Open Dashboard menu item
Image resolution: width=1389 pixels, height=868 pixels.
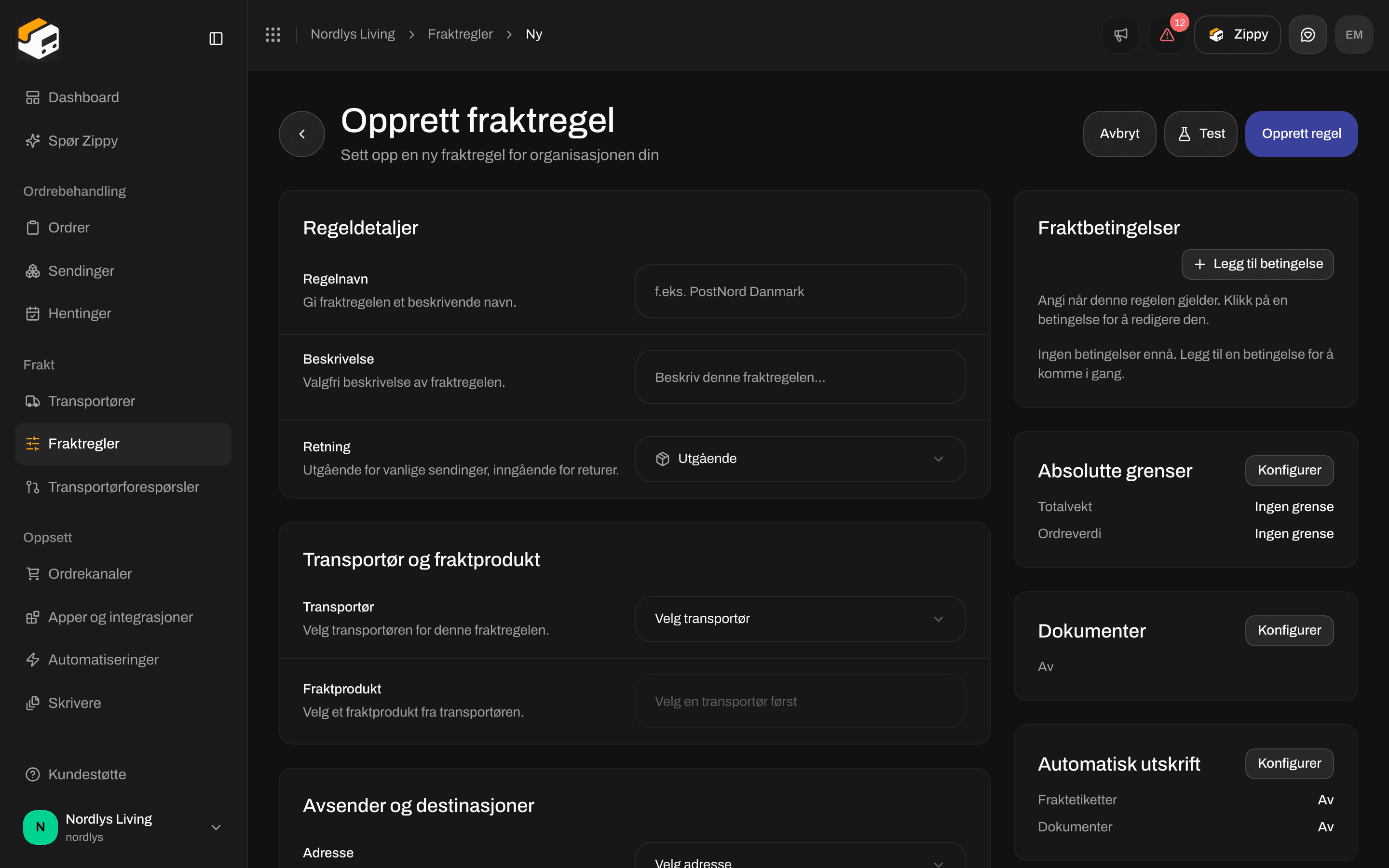[123, 97]
